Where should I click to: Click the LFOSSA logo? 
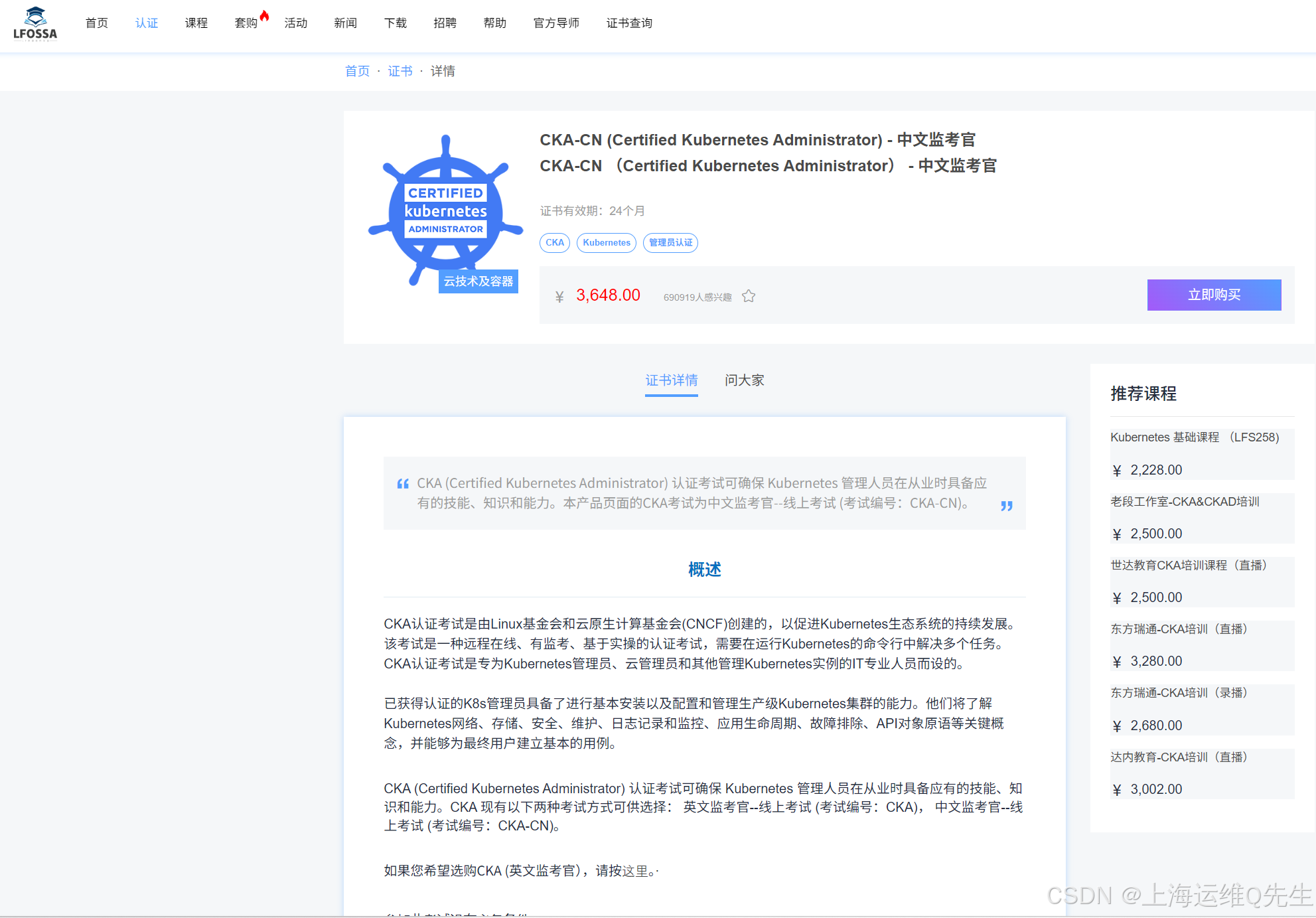click(x=35, y=24)
